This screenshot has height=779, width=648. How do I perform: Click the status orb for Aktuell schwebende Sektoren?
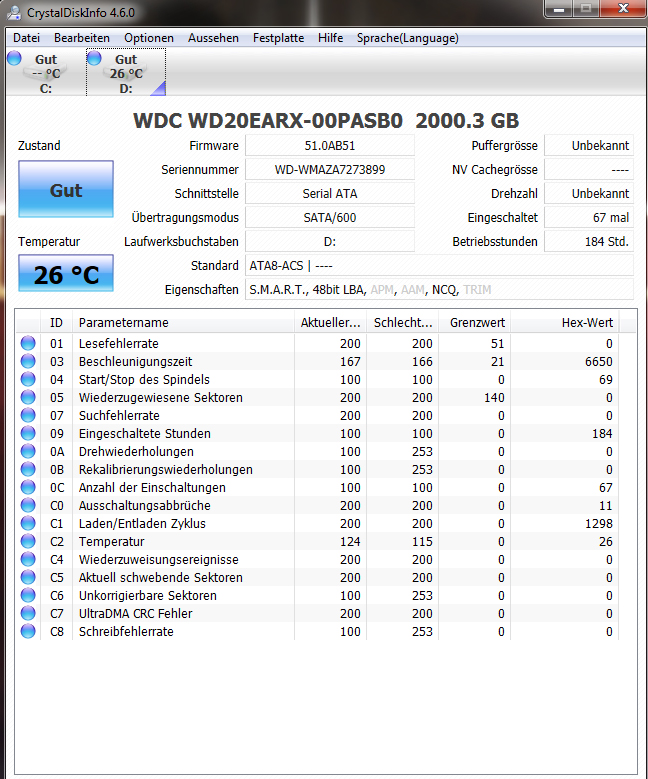[x=28, y=577]
